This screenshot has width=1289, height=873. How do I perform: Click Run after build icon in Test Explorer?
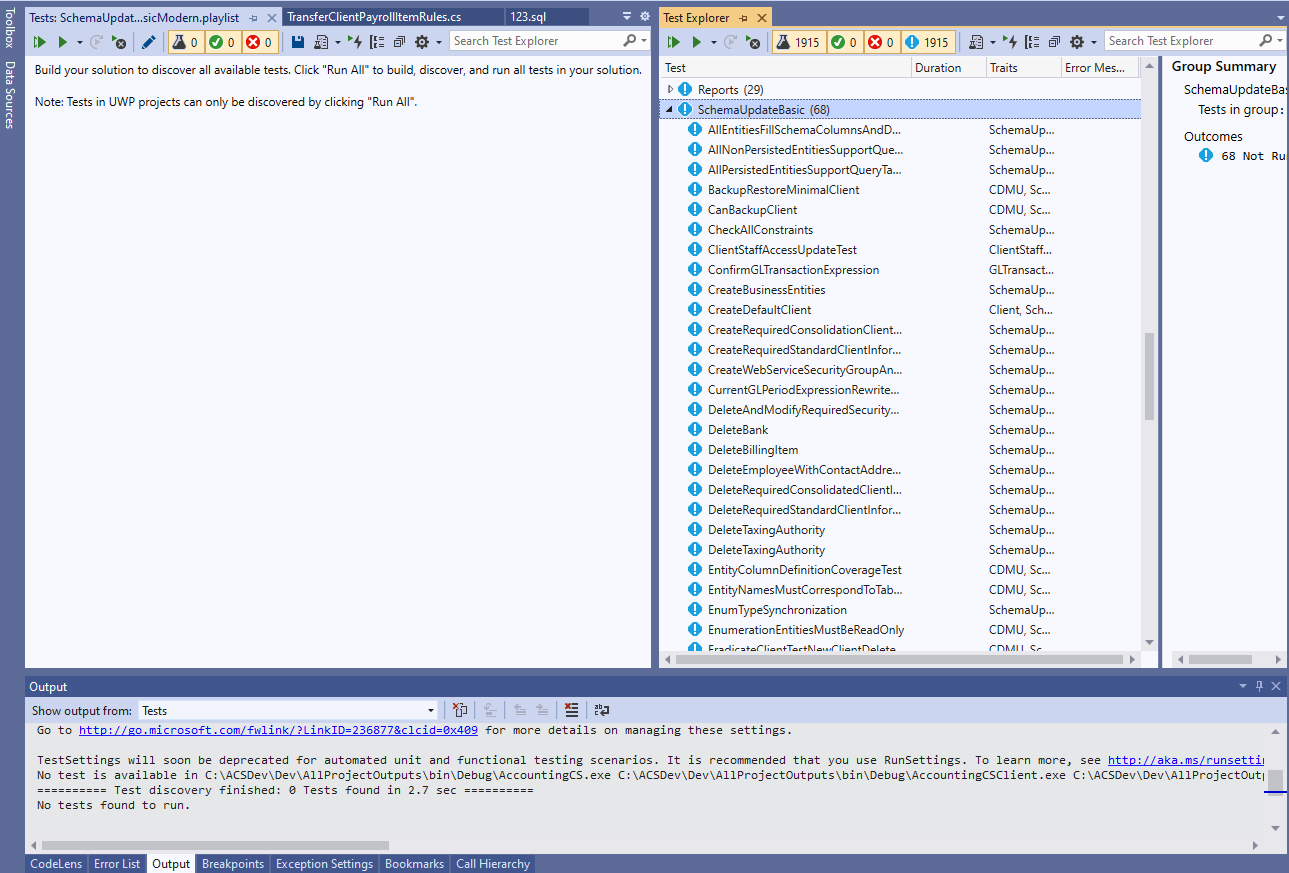[1009, 42]
